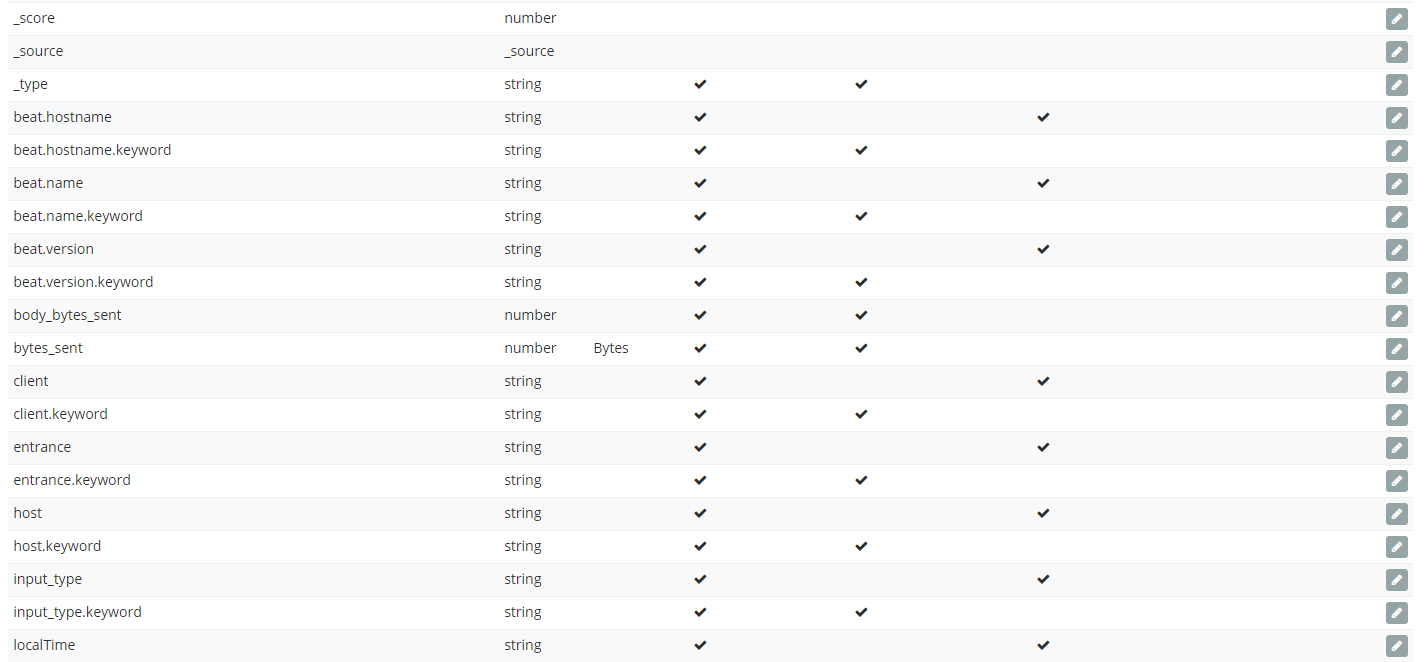Edit the _score field

tap(1396, 19)
